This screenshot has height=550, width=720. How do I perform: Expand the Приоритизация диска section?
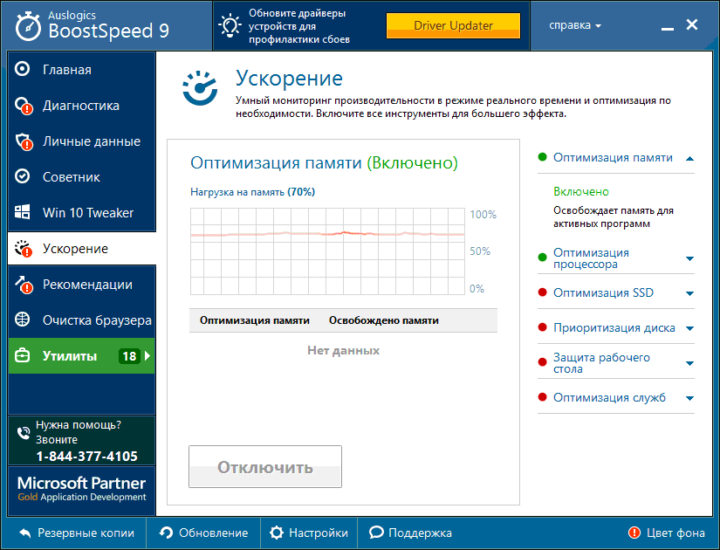[690, 329]
